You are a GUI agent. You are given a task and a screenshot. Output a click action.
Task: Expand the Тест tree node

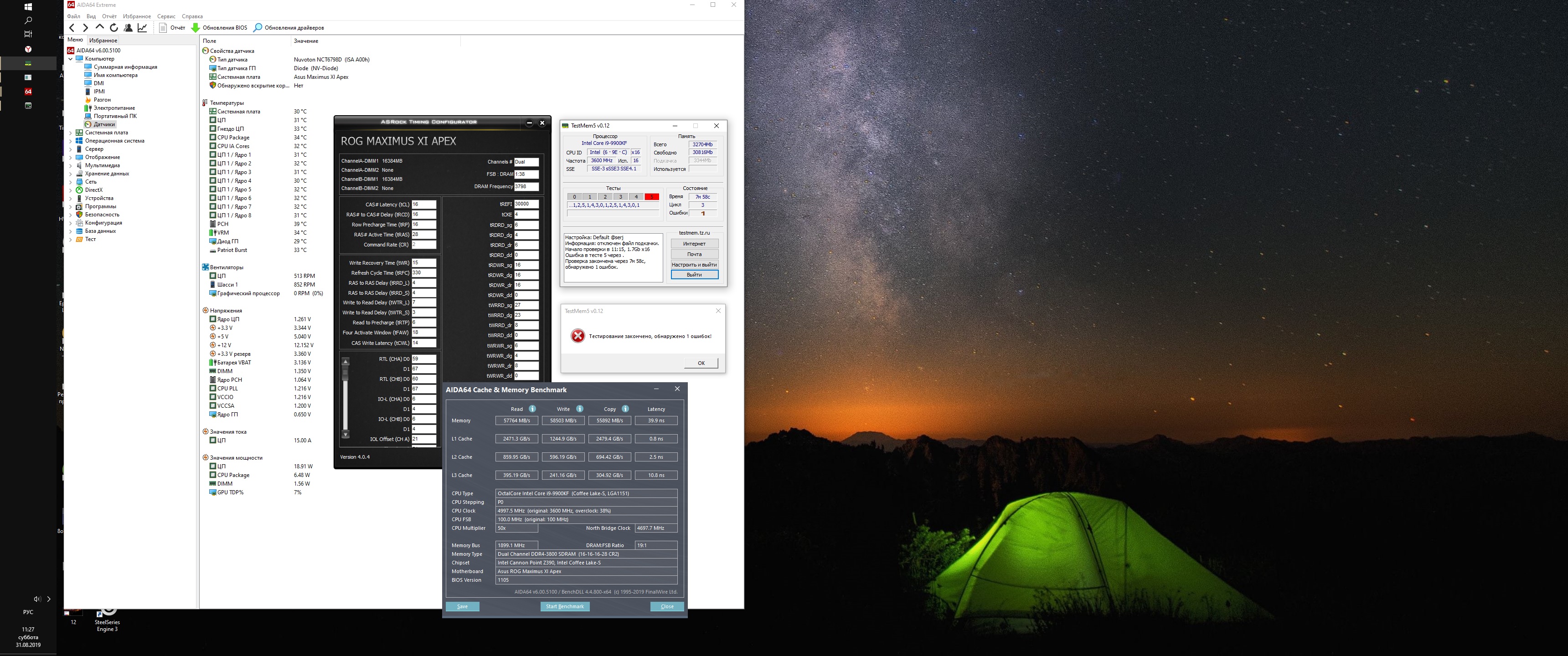71,240
